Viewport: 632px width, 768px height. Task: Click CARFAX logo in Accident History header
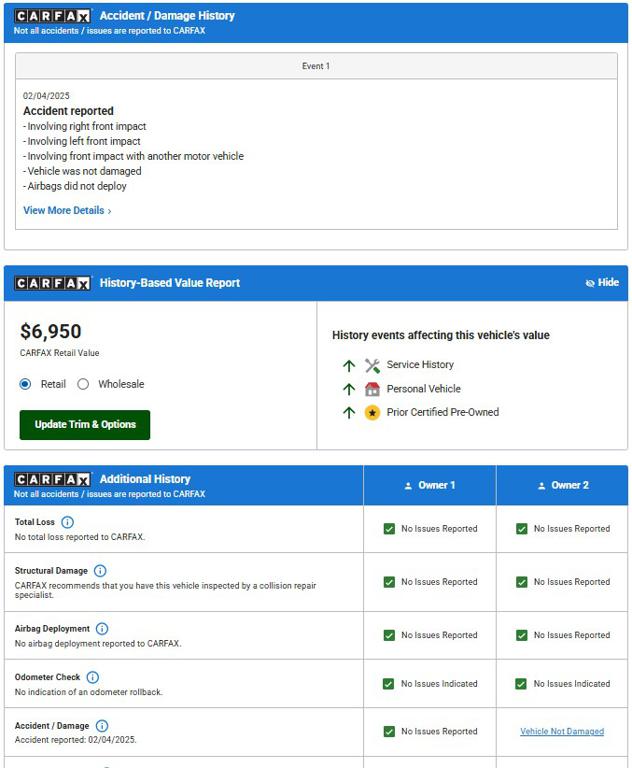(x=52, y=16)
